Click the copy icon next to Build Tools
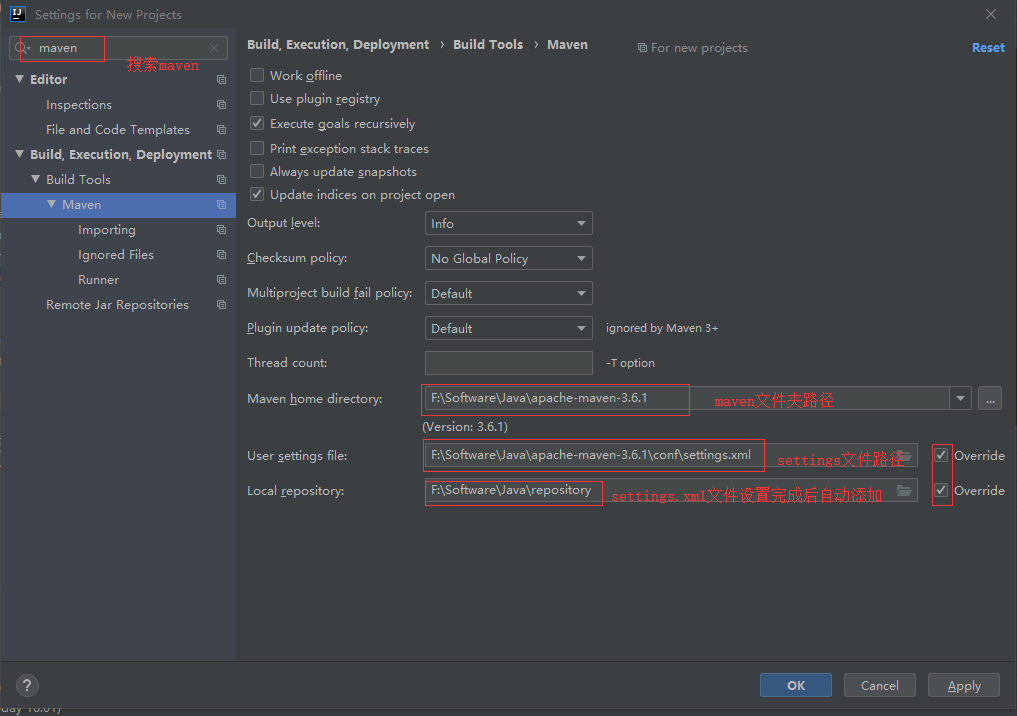 [x=221, y=180]
